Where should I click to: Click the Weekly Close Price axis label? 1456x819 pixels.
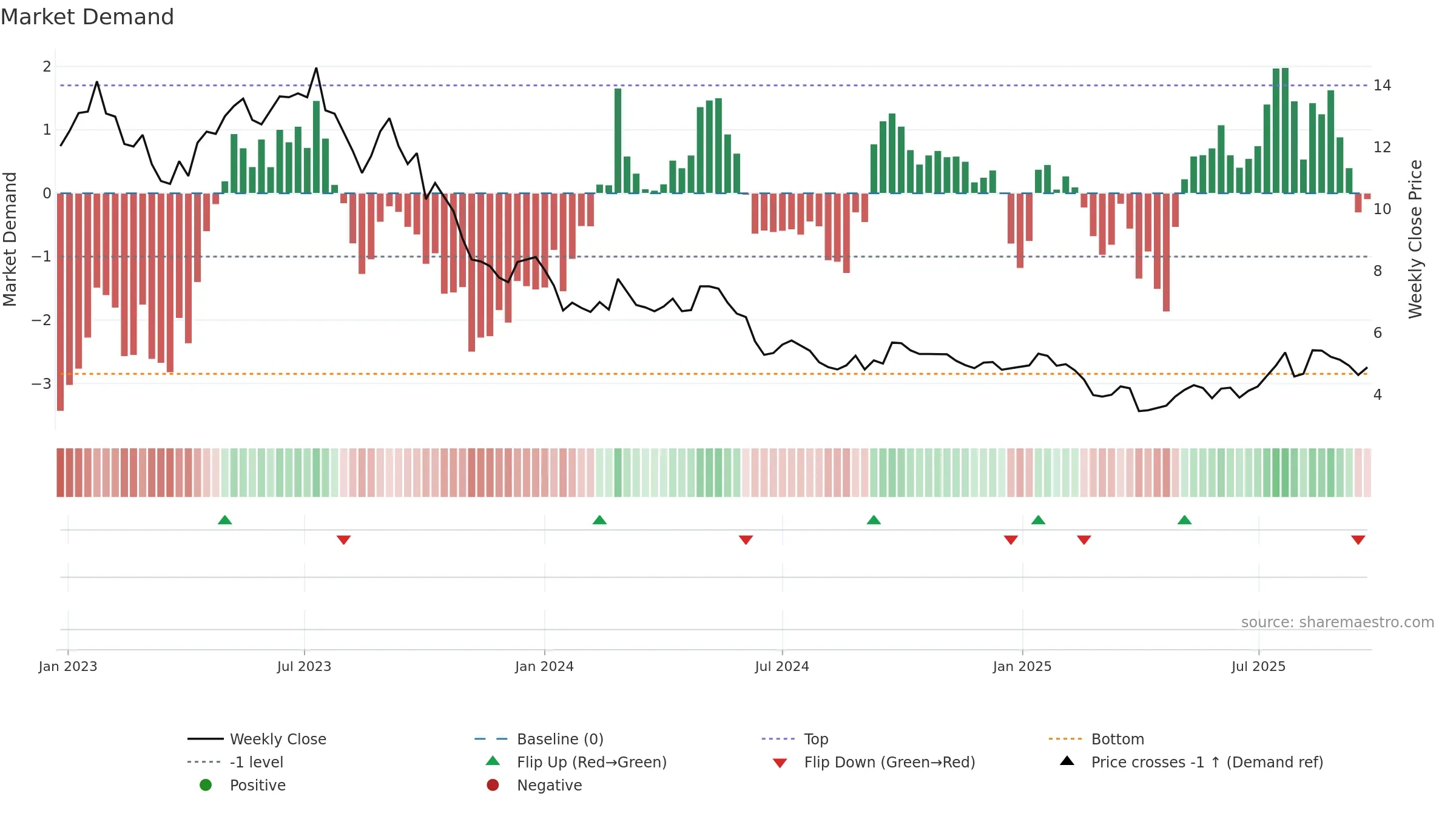pos(1415,239)
